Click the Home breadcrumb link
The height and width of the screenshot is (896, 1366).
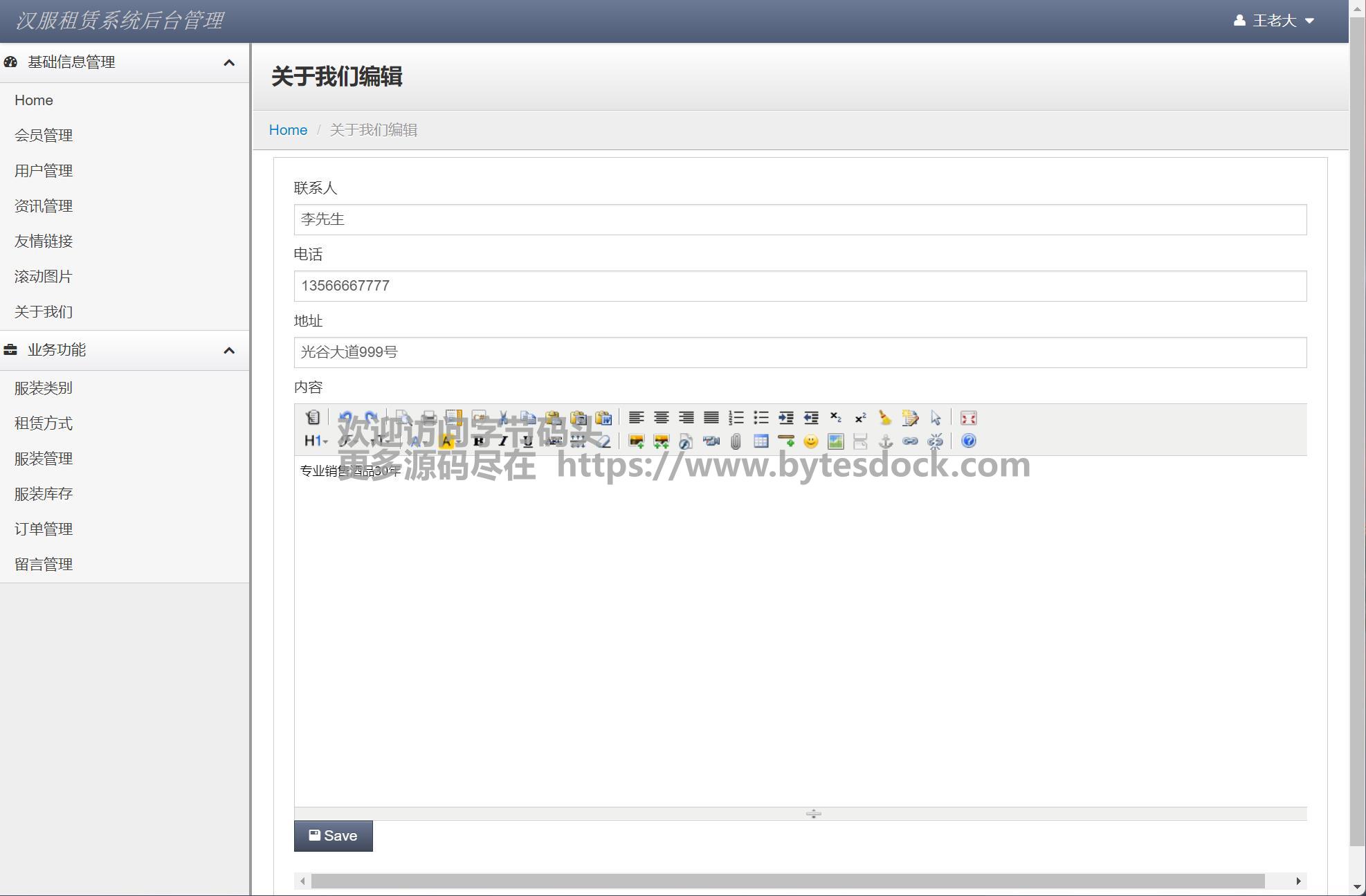pyautogui.click(x=288, y=130)
